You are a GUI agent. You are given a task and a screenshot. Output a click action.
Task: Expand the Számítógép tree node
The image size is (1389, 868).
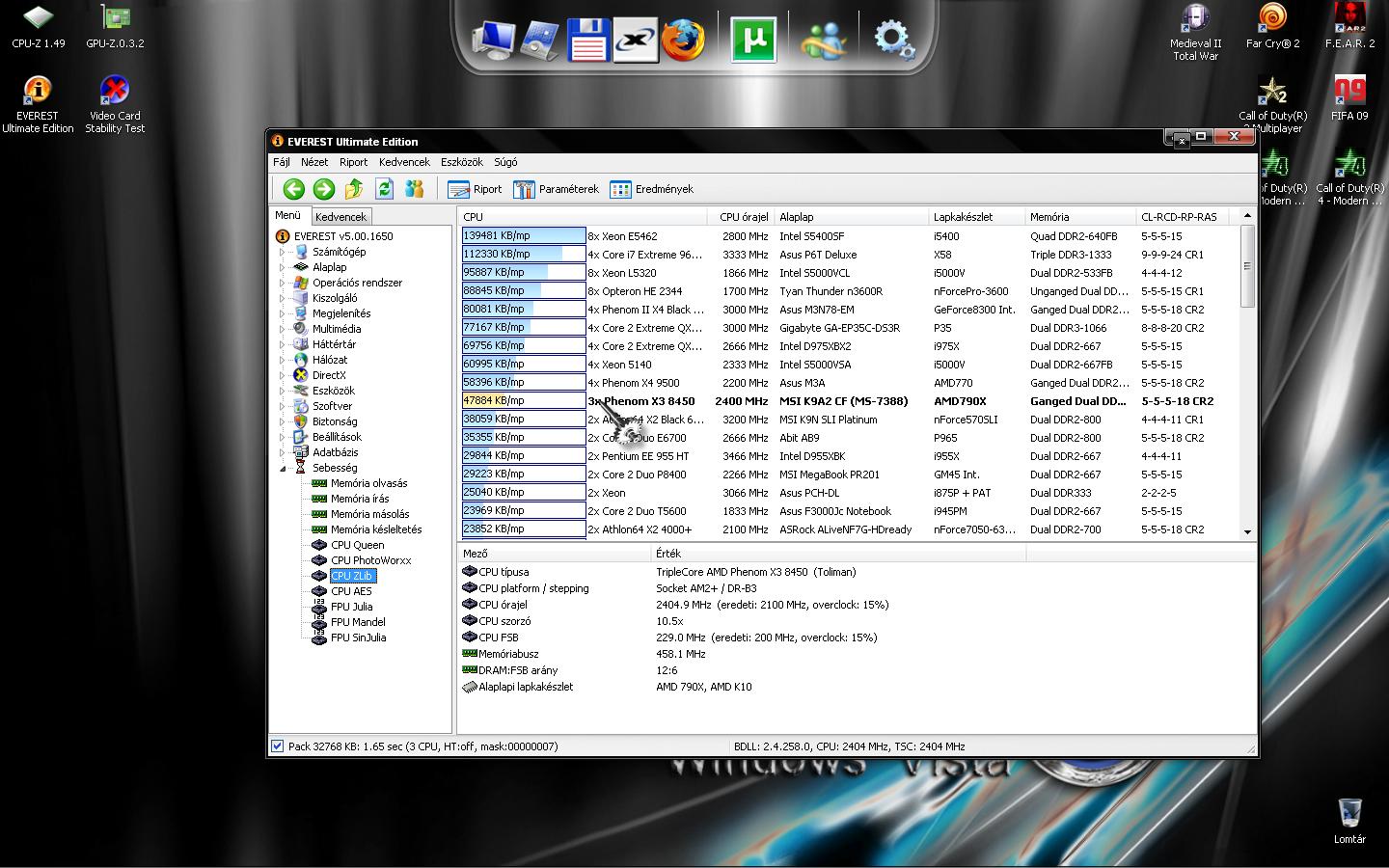click(x=283, y=252)
